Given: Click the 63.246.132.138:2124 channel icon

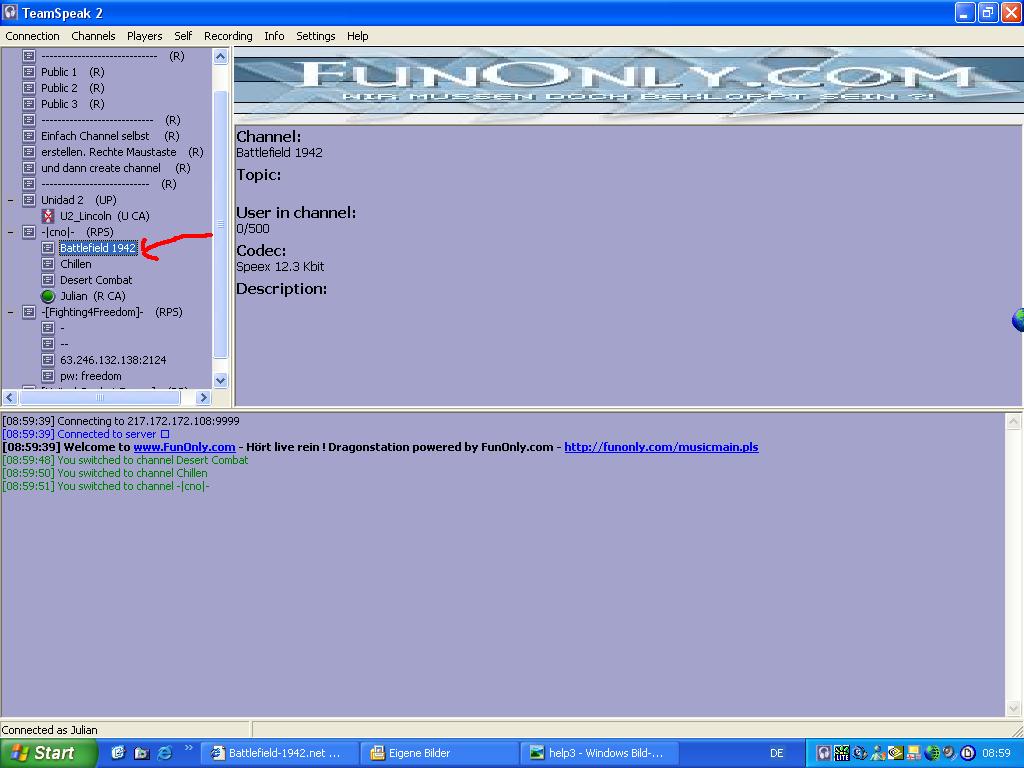Looking at the screenshot, I should pos(48,360).
